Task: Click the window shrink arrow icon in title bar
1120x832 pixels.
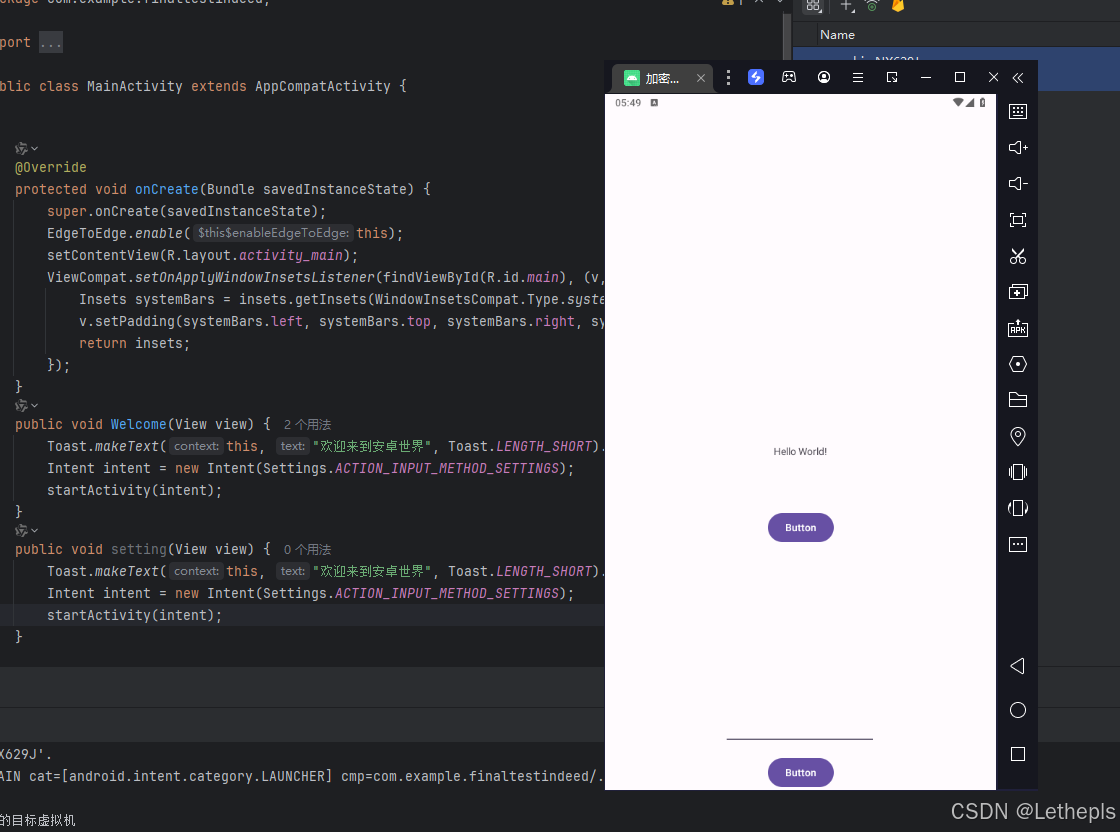Action: 892,77
